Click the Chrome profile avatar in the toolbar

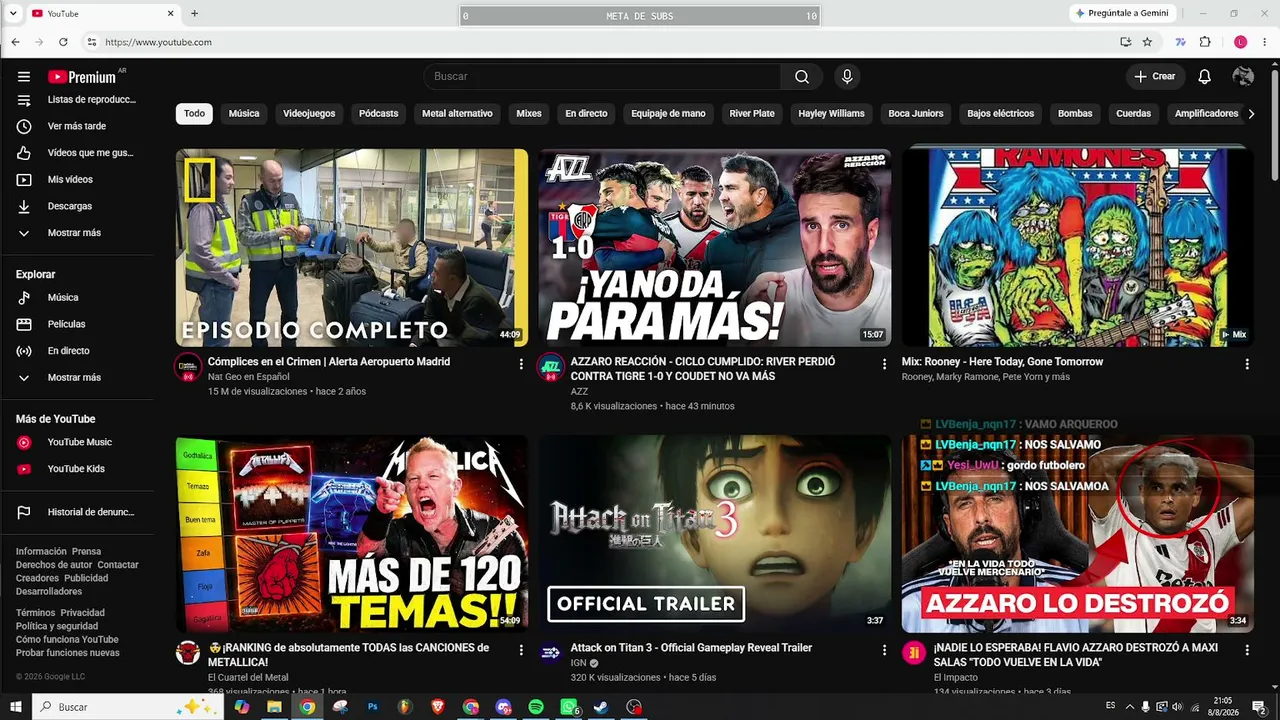point(1241,42)
